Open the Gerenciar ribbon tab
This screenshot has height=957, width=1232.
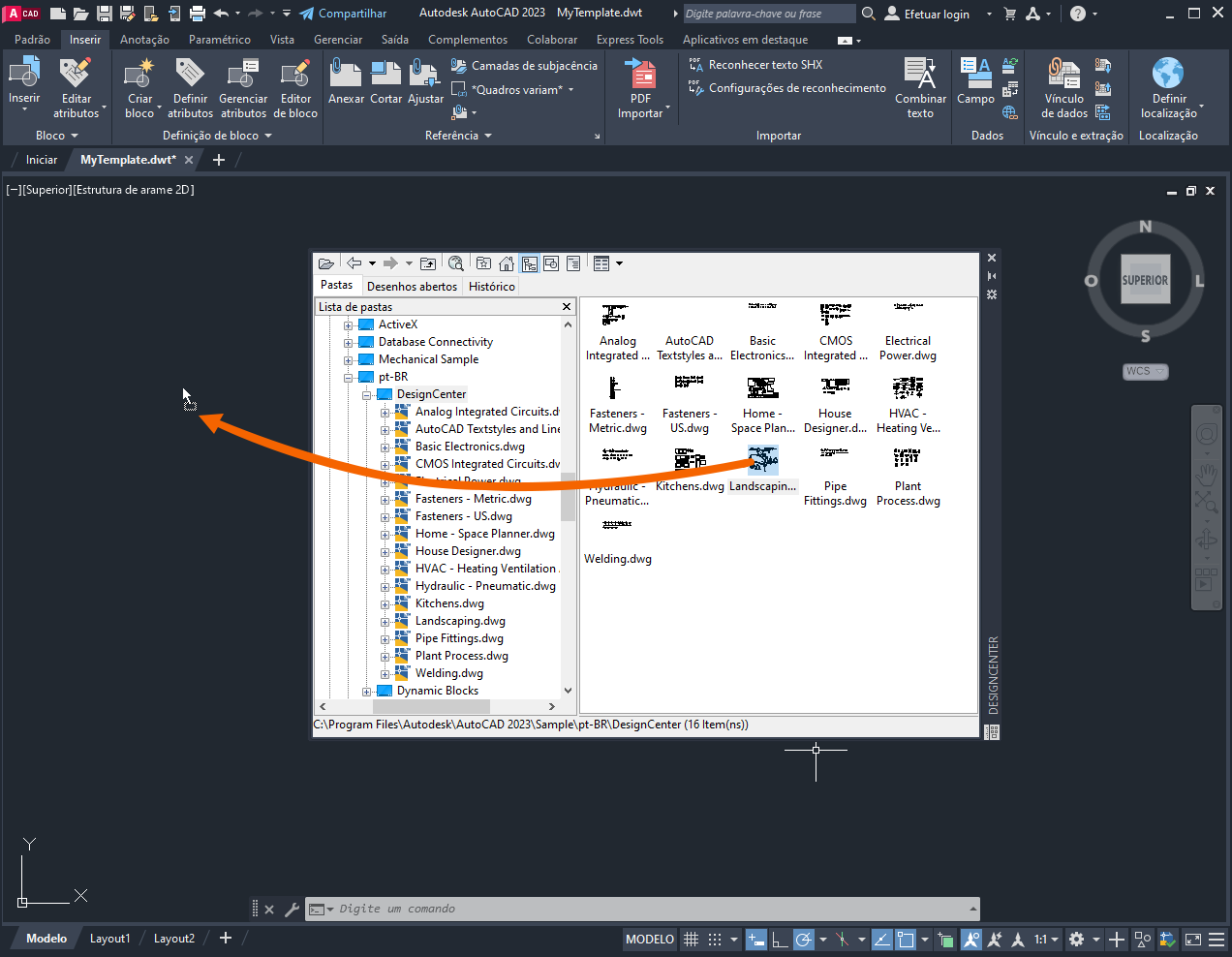[338, 40]
